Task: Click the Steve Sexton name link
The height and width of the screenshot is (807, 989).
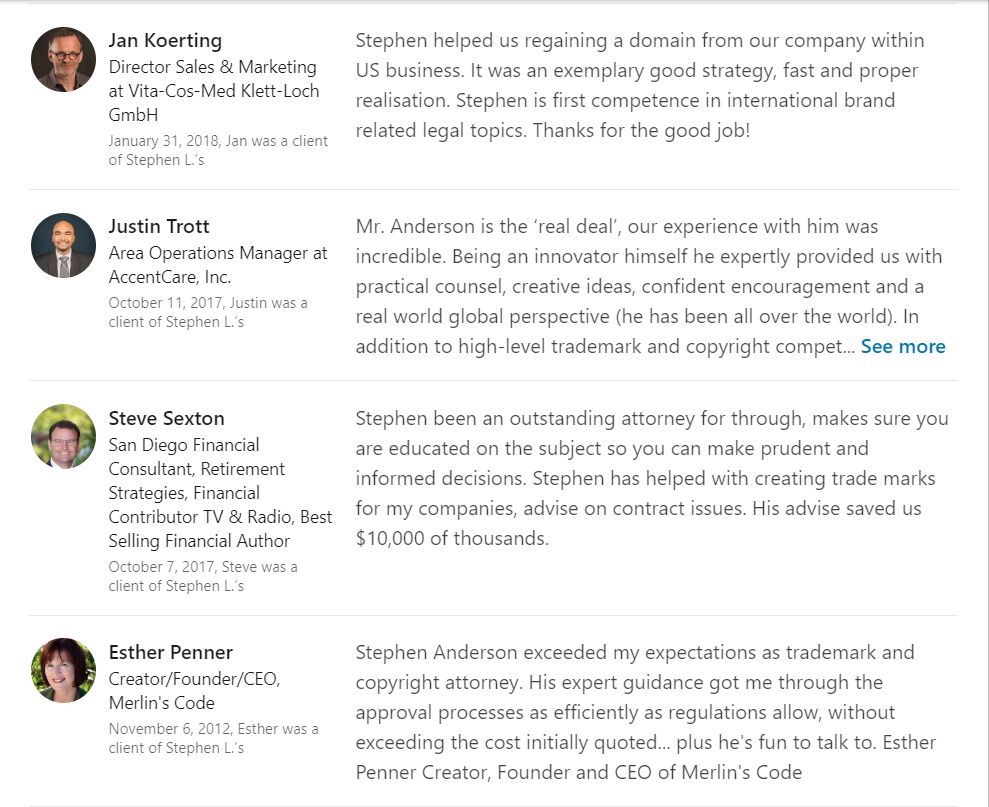Action: pyautogui.click(x=167, y=418)
